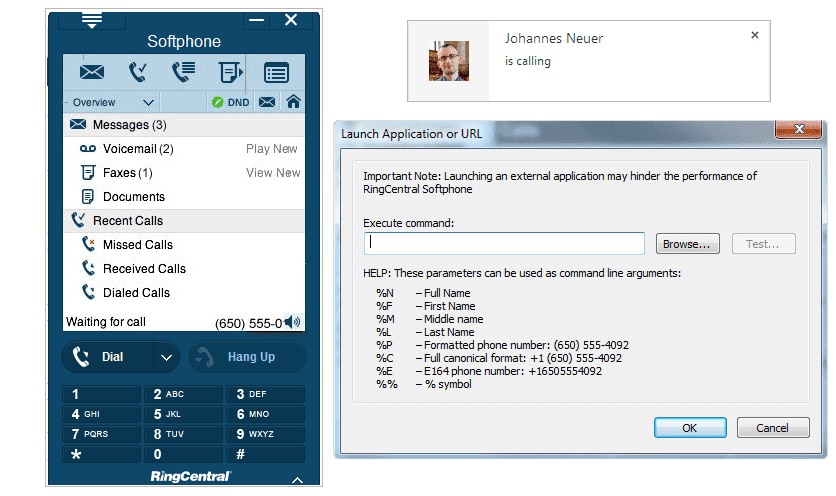This screenshot has height=496, width=836.
Task: Click the RingCentral logo at Softphone bottom
Action: (190, 476)
